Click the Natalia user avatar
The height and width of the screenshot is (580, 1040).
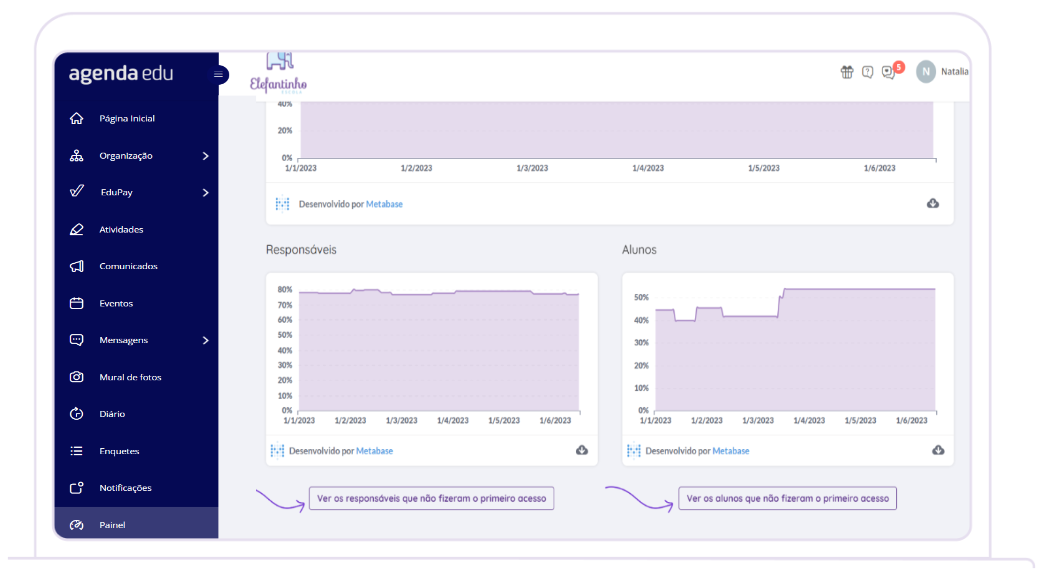926,72
